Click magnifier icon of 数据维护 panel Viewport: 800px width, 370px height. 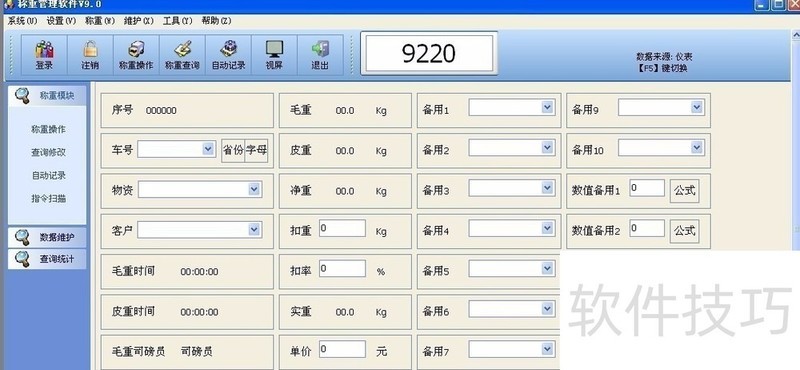[x=21, y=237]
